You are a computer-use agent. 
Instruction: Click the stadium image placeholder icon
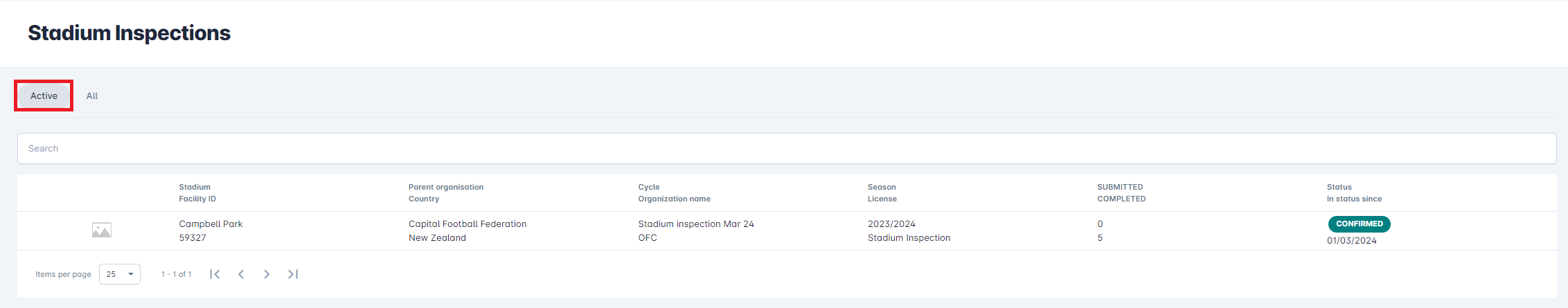[x=101, y=230]
